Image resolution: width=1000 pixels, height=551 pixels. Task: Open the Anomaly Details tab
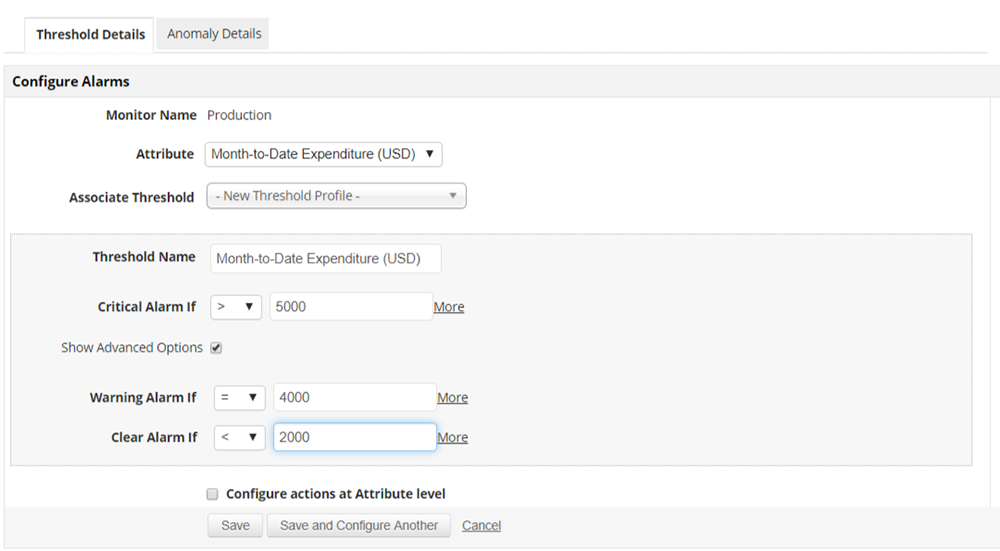point(214,33)
